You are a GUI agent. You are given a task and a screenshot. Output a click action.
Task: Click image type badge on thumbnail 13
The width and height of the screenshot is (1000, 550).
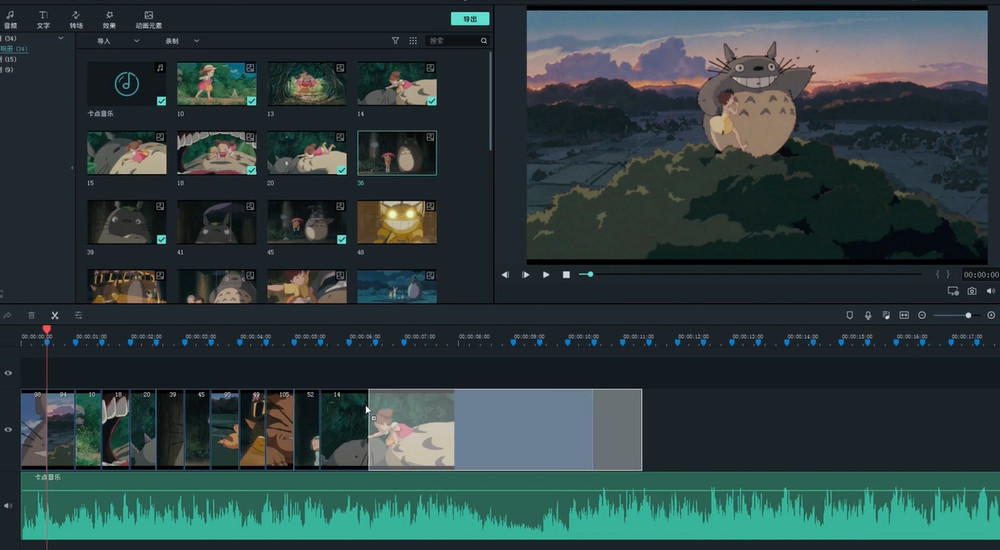tap(341, 68)
